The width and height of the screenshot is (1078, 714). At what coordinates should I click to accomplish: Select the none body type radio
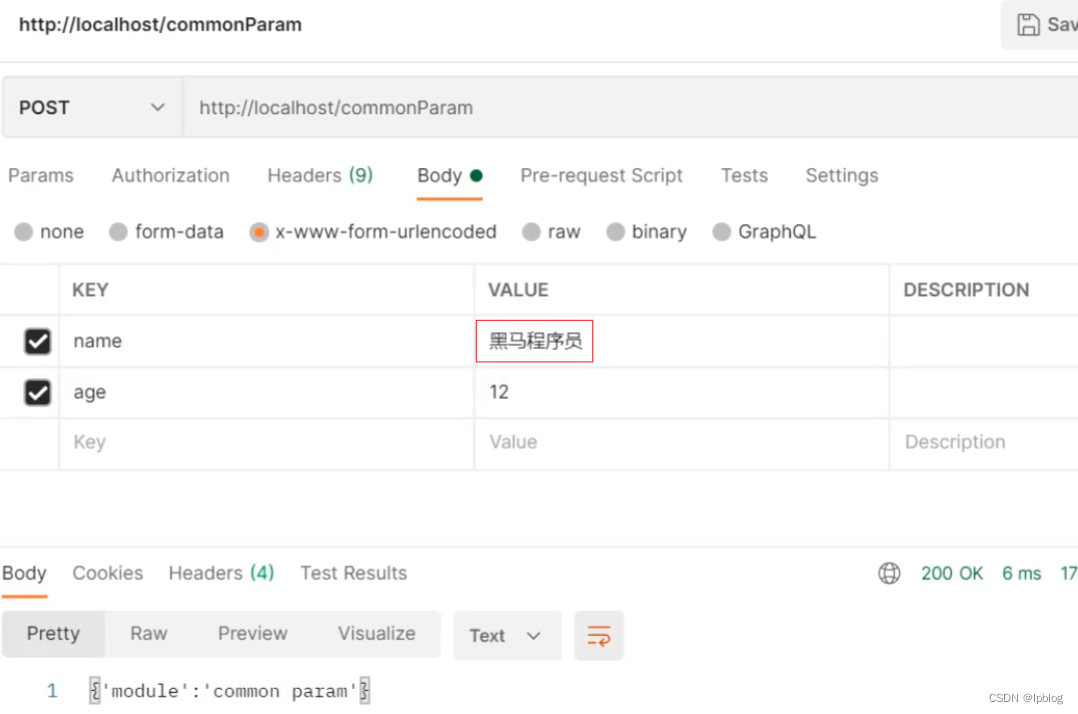23,232
